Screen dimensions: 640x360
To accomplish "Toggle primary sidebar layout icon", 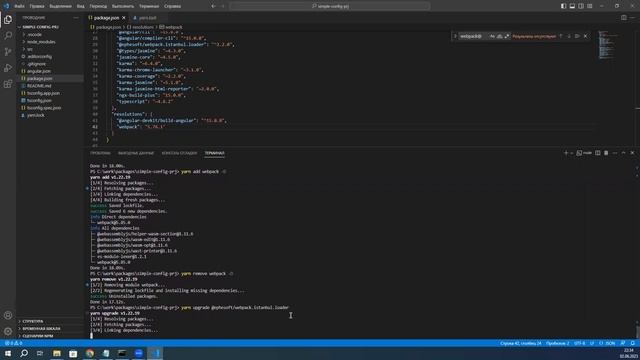I will [563, 6].
